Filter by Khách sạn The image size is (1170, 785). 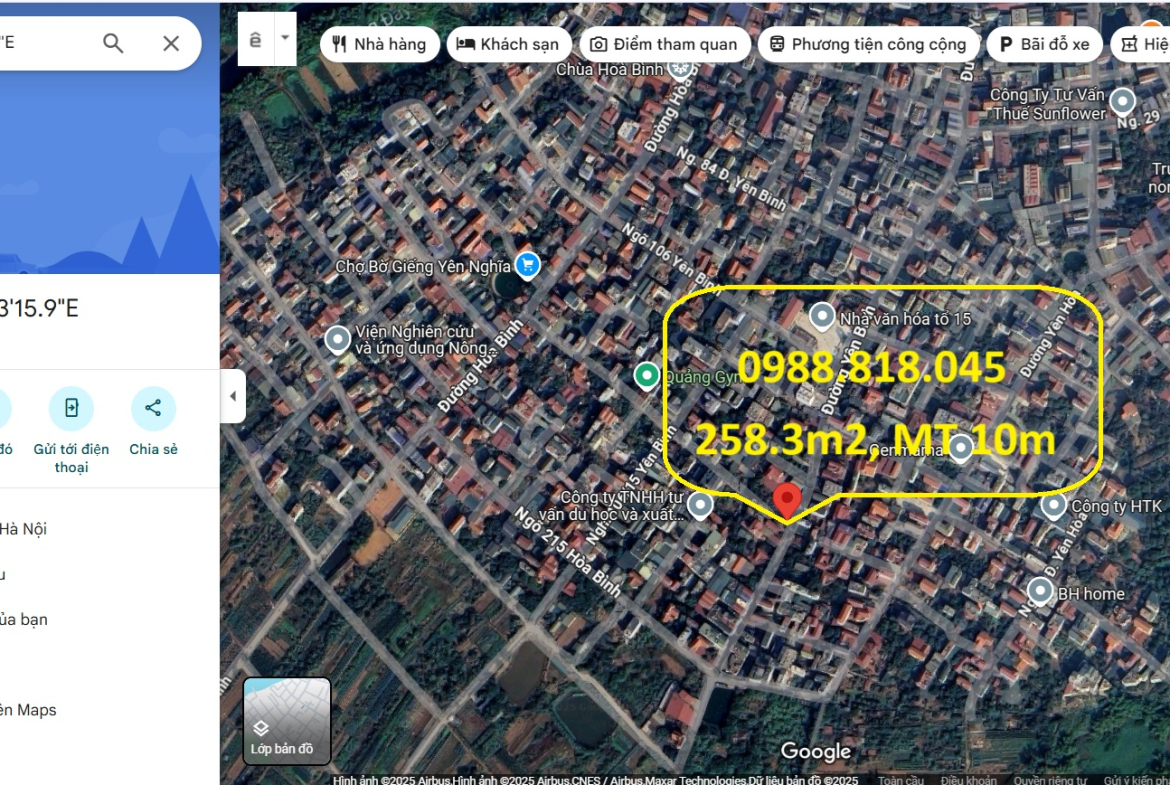508,44
